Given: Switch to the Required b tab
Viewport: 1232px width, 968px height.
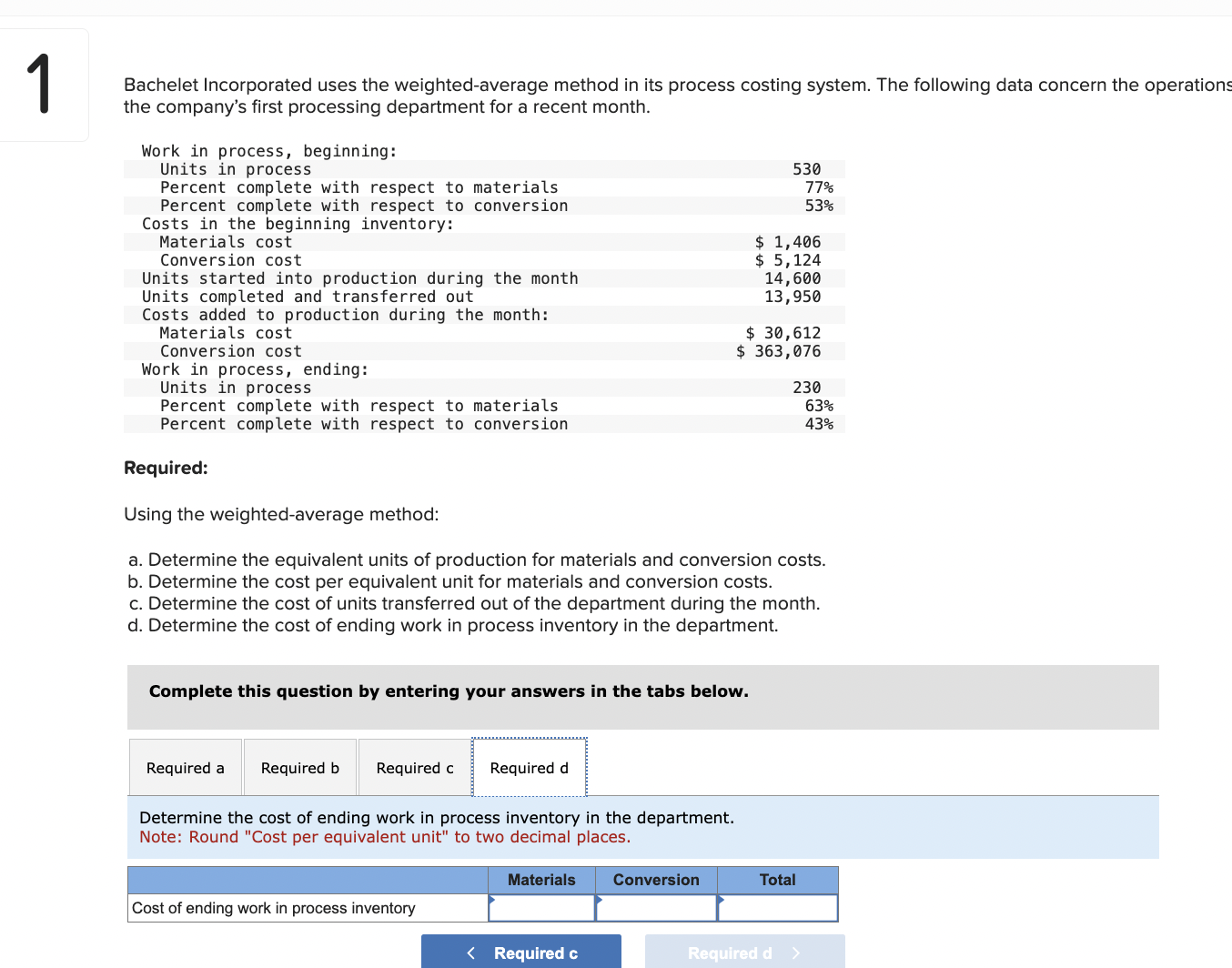Looking at the screenshot, I should point(299,767).
